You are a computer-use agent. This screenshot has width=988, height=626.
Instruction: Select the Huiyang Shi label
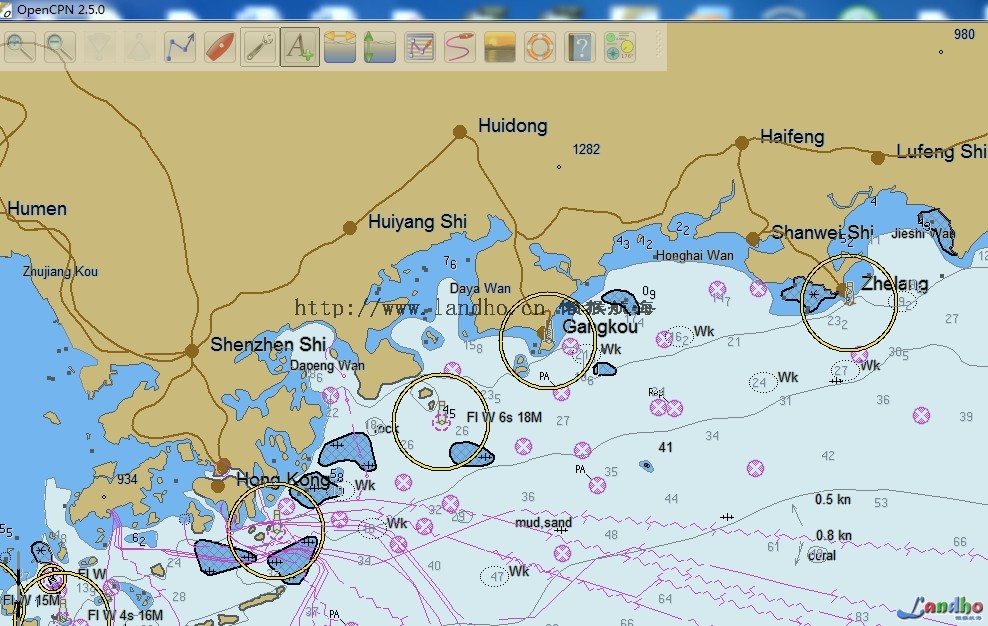[417, 222]
